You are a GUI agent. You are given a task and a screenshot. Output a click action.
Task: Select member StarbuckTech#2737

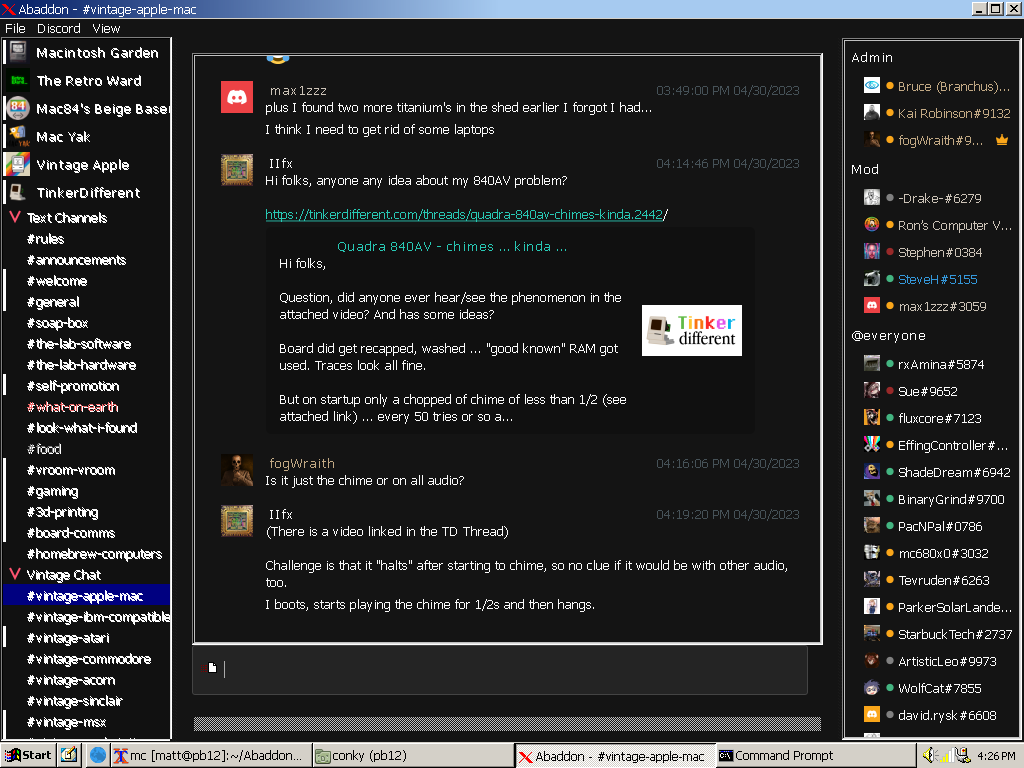(955, 634)
